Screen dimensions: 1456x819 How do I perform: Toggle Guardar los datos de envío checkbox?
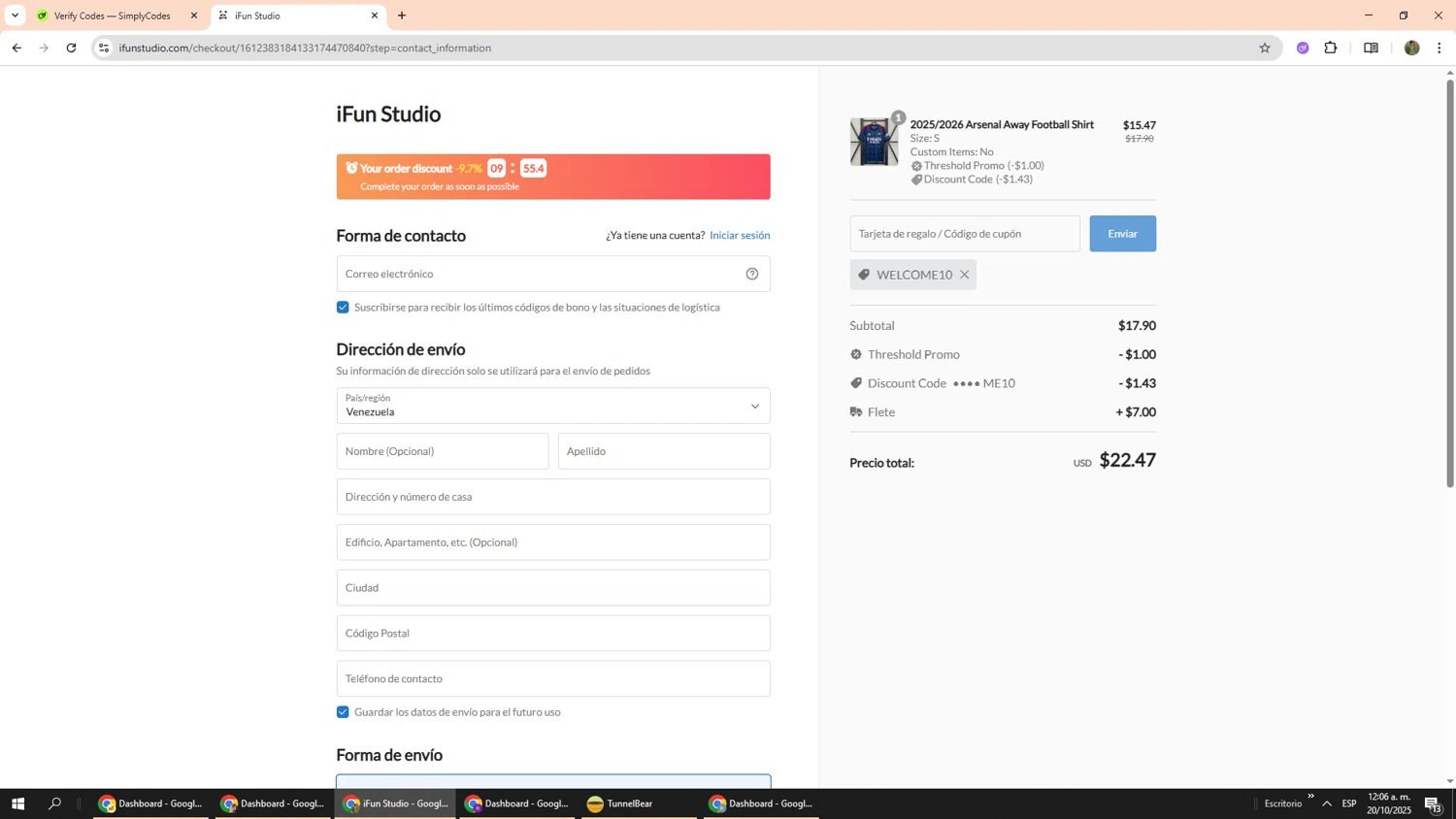(x=343, y=712)
